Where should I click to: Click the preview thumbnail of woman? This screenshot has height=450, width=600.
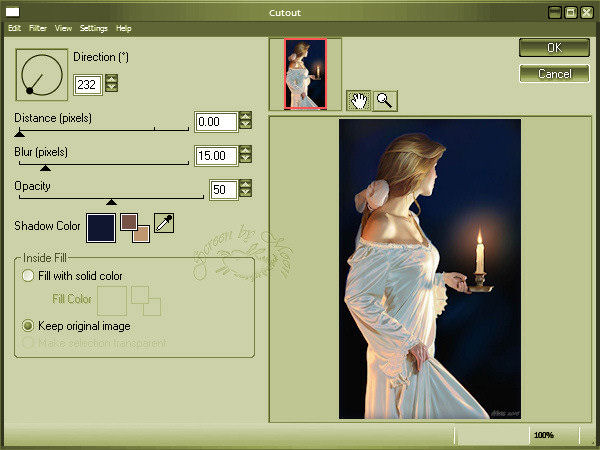point(305,73)
